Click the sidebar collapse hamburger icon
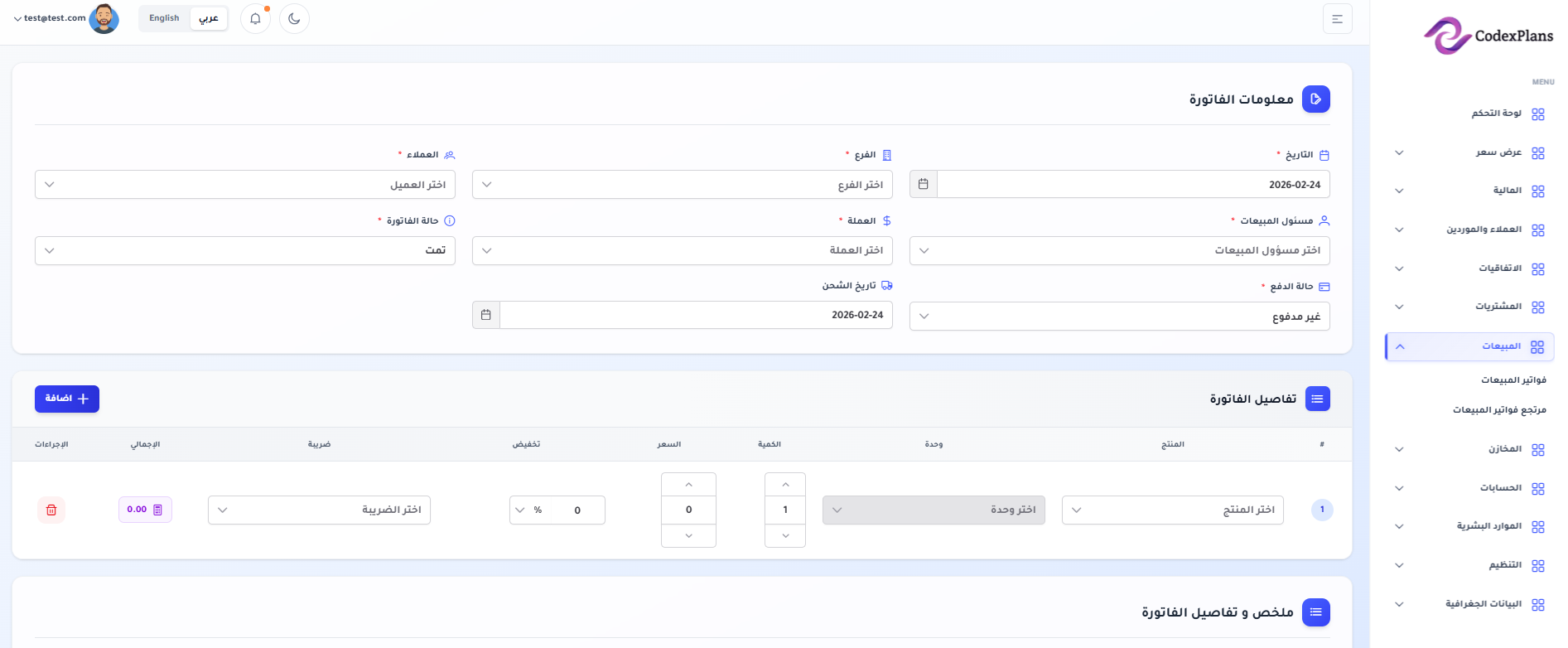 1337,19
